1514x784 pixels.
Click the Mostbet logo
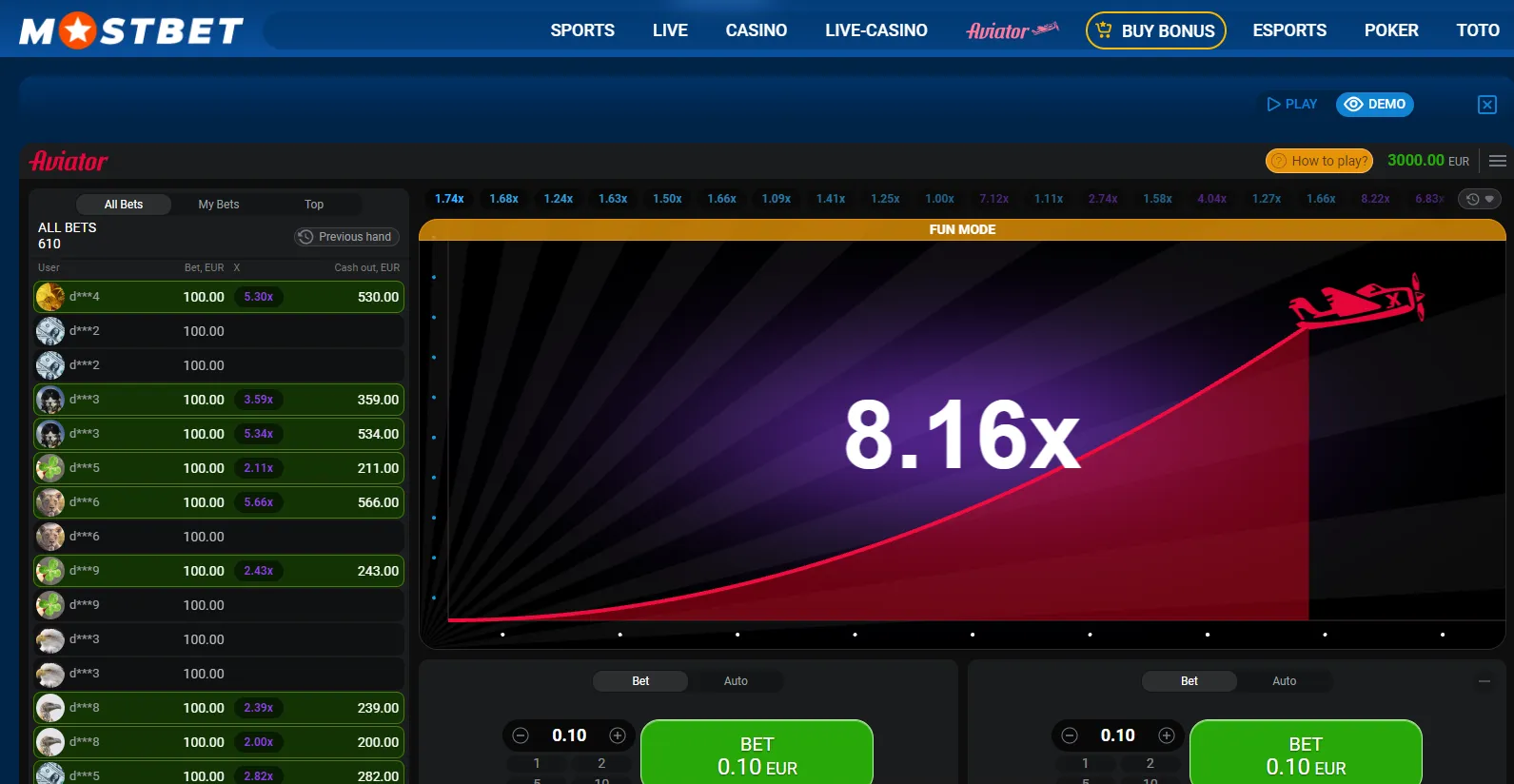coord(131,30)
